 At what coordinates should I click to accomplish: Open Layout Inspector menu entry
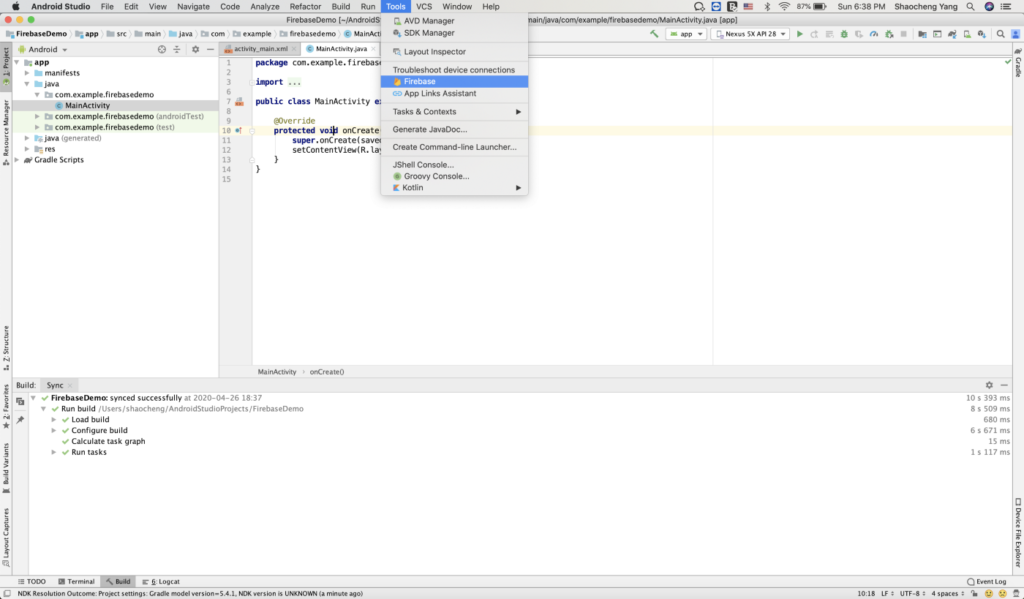[455, 52]
